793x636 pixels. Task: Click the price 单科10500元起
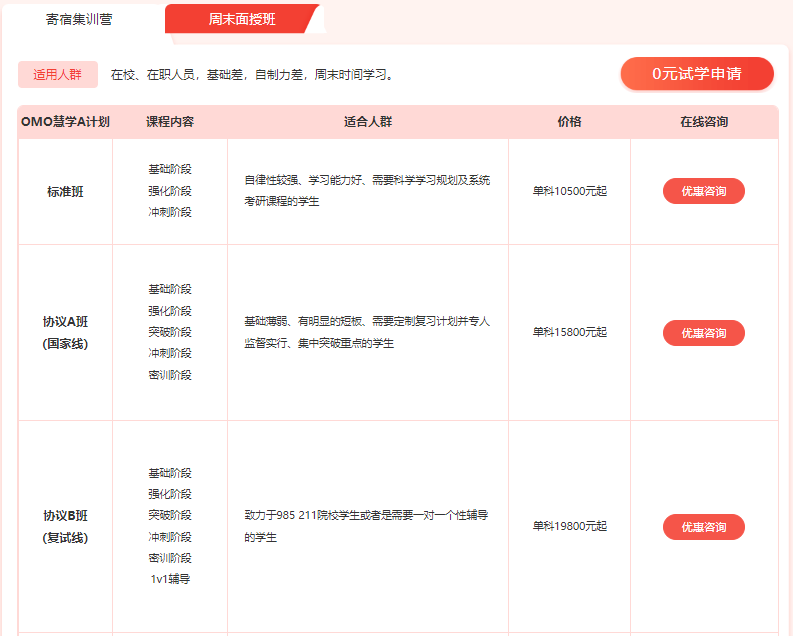569,191
